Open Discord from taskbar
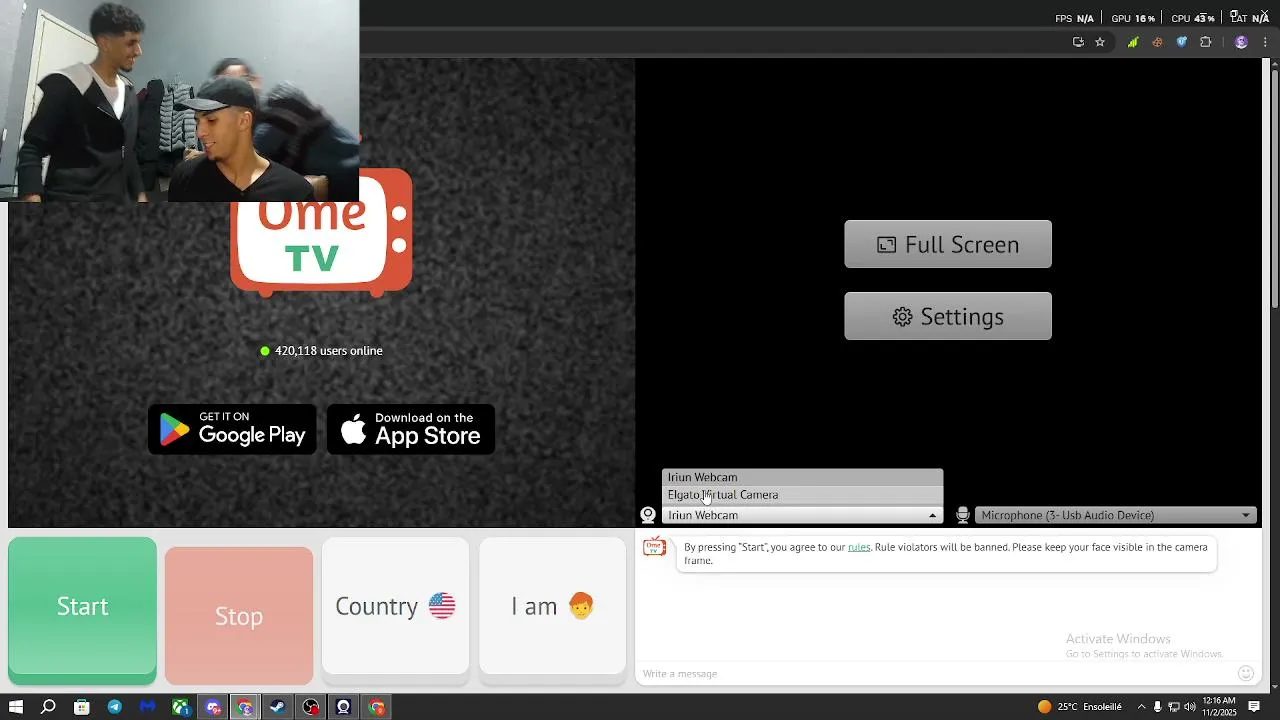The image size is (1280, 720). [x=213, y=707]
